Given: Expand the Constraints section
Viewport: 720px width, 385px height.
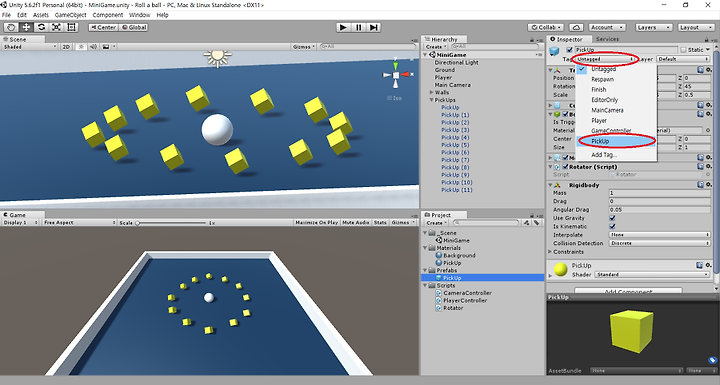Looking at the screenshot, I should [x=550, y=251].
